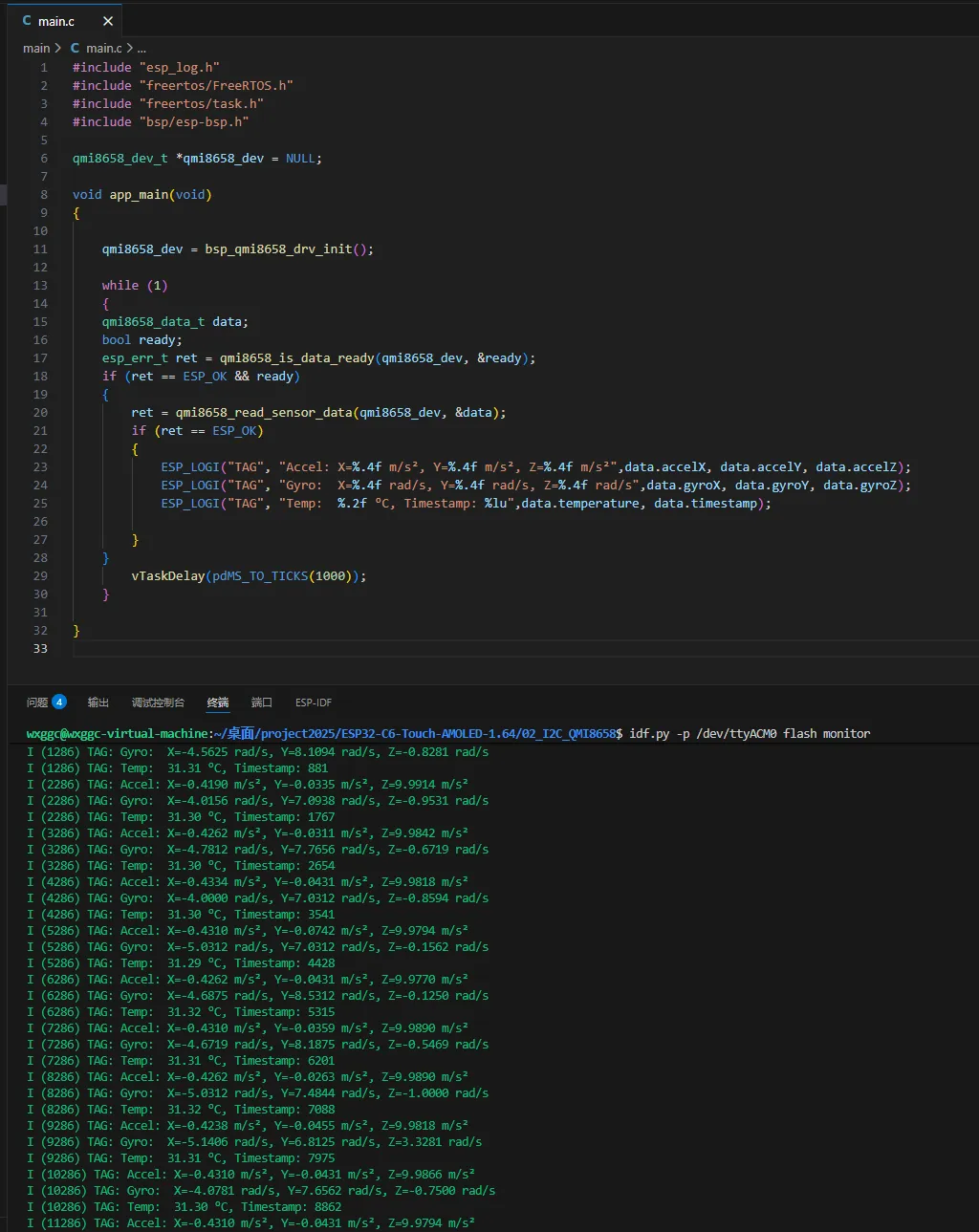Image resolution: width=979 pixels, height=1232 pixels.
Task: Select the main.c editor tab
Action: pyautogui.click(x=56, y=21)
